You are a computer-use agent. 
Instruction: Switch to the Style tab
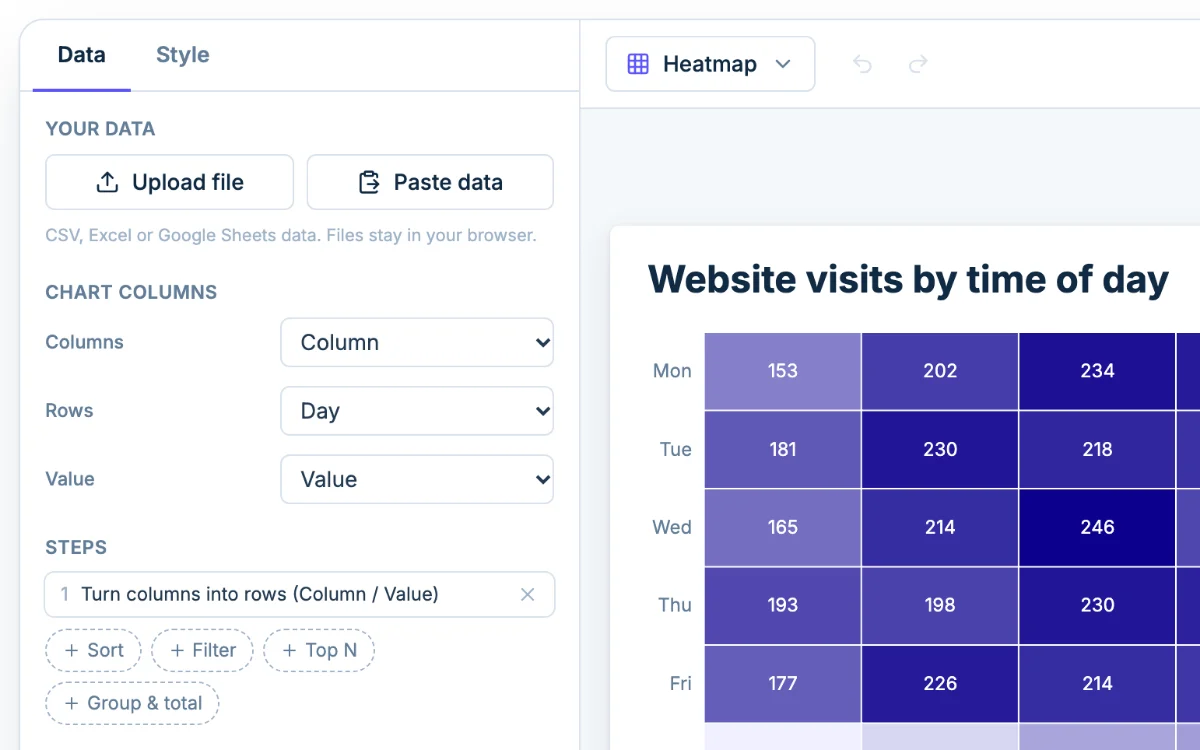[x=183, y=55]
